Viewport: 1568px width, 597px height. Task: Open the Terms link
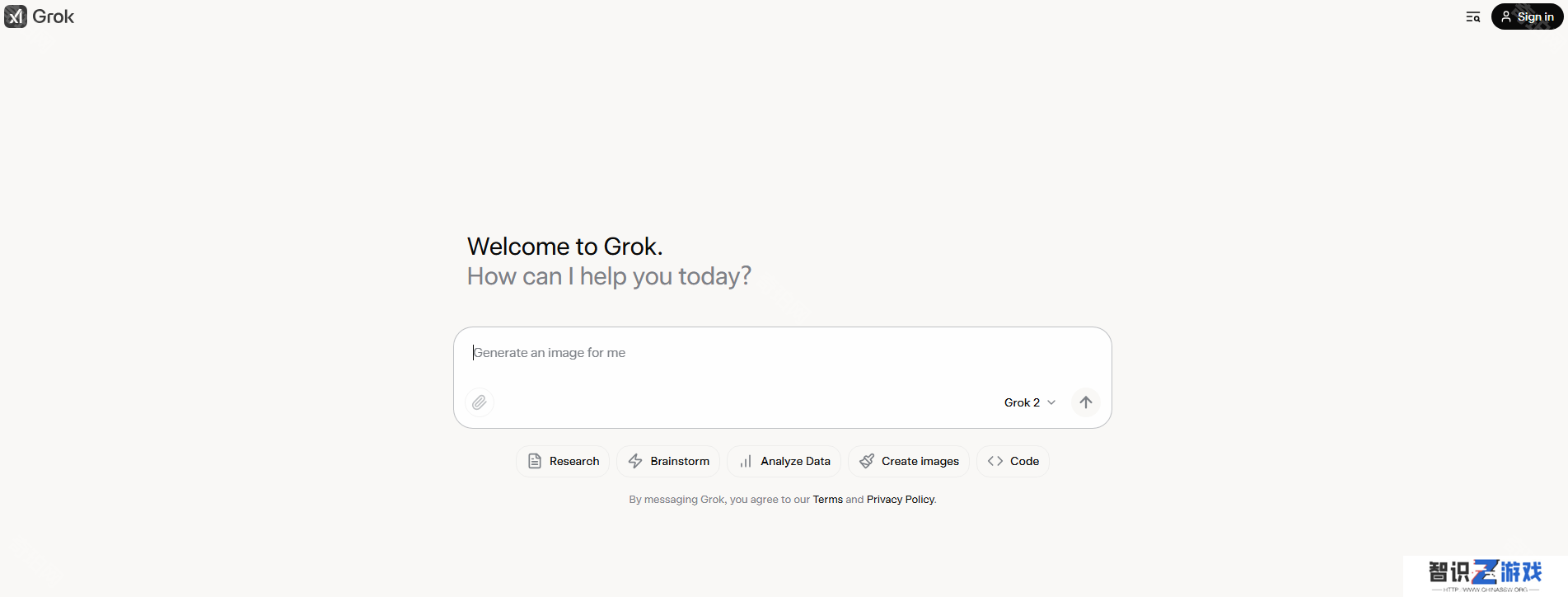(827, 500)
